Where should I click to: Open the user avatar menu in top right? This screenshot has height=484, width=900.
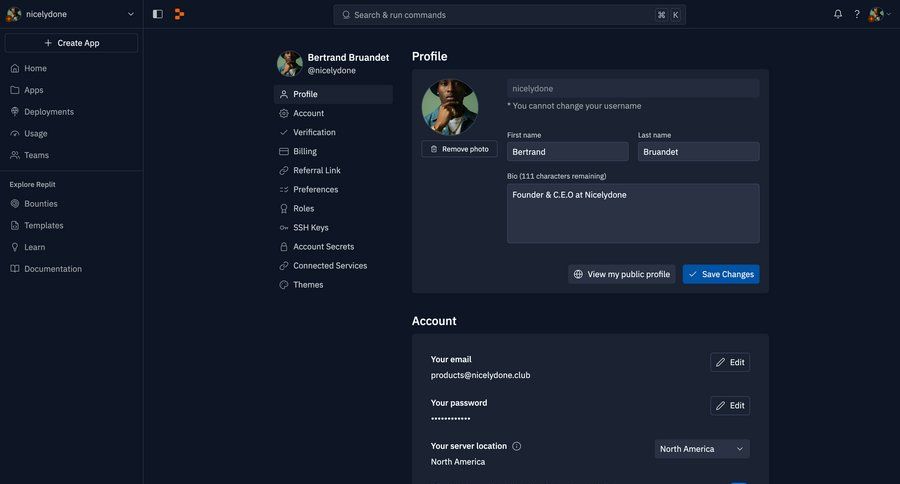(x=877, y=14)
